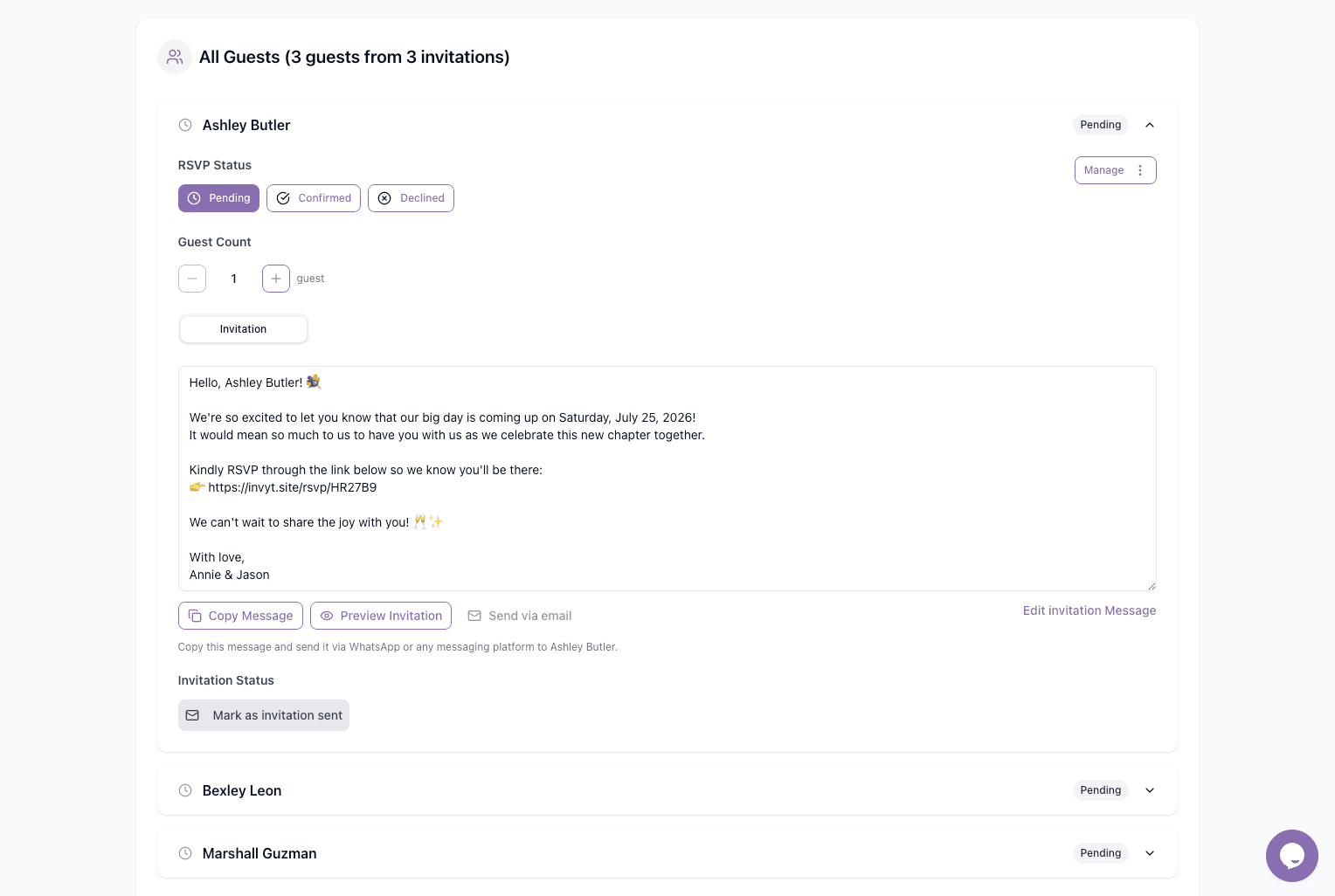The width and height of the screenshot is (1335, 896).
Task: Select Pending RSVP status
Action: [218, 198]
